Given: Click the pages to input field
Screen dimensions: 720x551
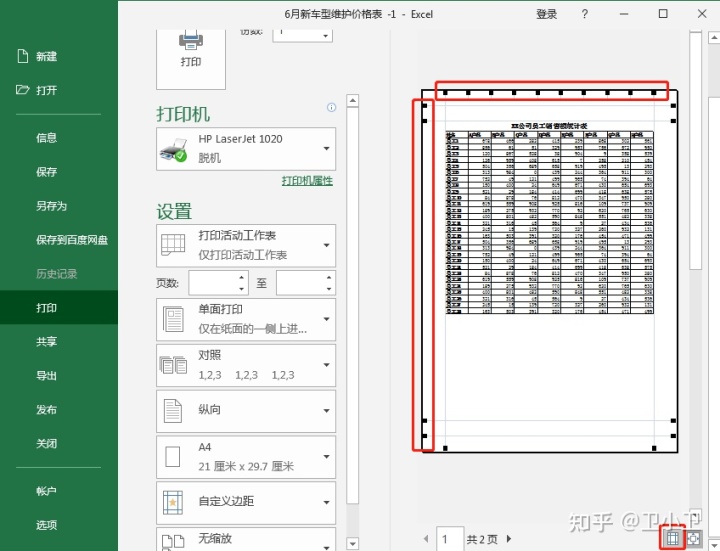Looking at the screenshot, I should (x=301, y=283).
